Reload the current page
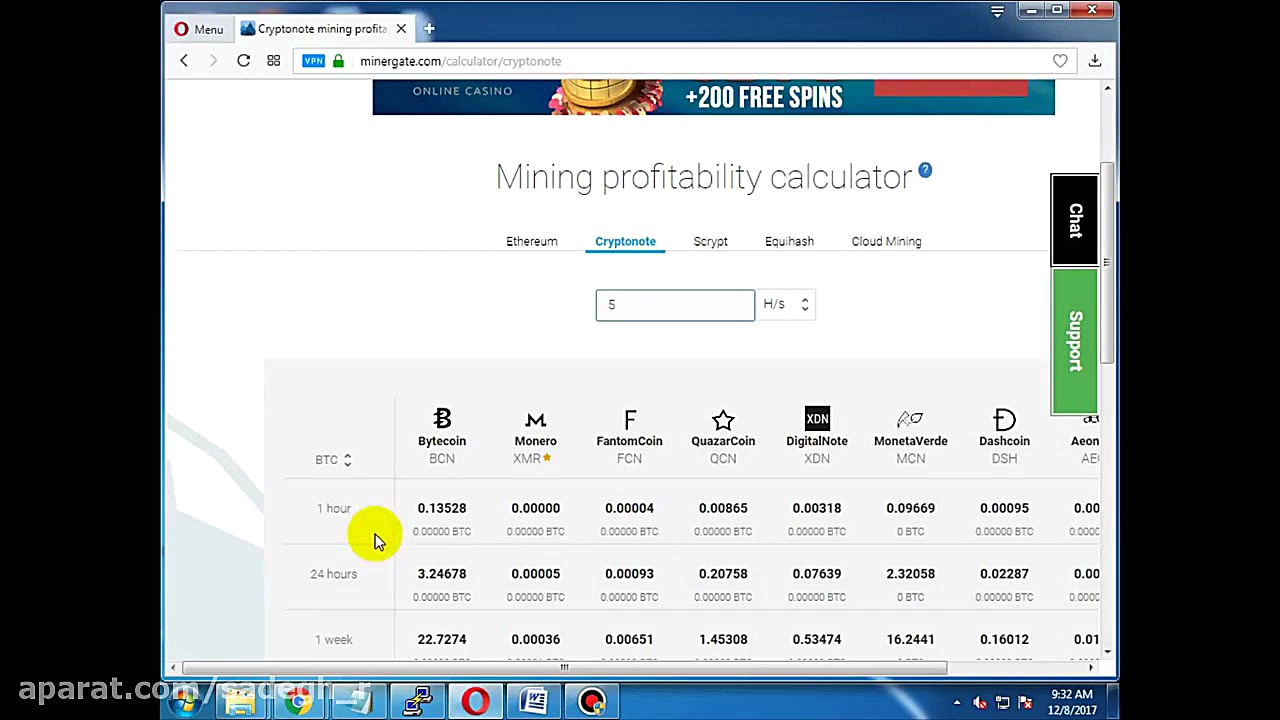 [243, 61]
